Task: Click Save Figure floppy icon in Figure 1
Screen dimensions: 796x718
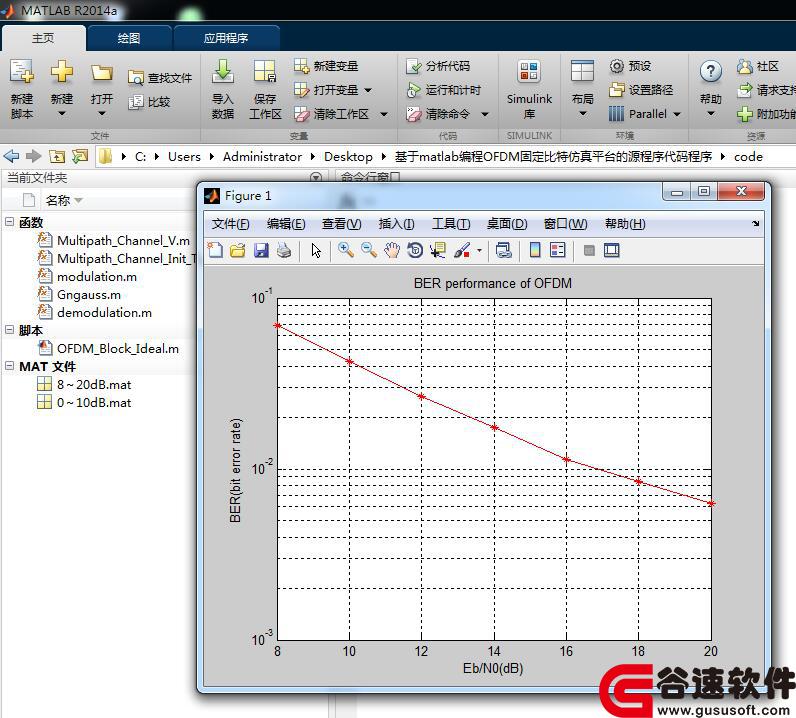Action: tap(261, 250)
